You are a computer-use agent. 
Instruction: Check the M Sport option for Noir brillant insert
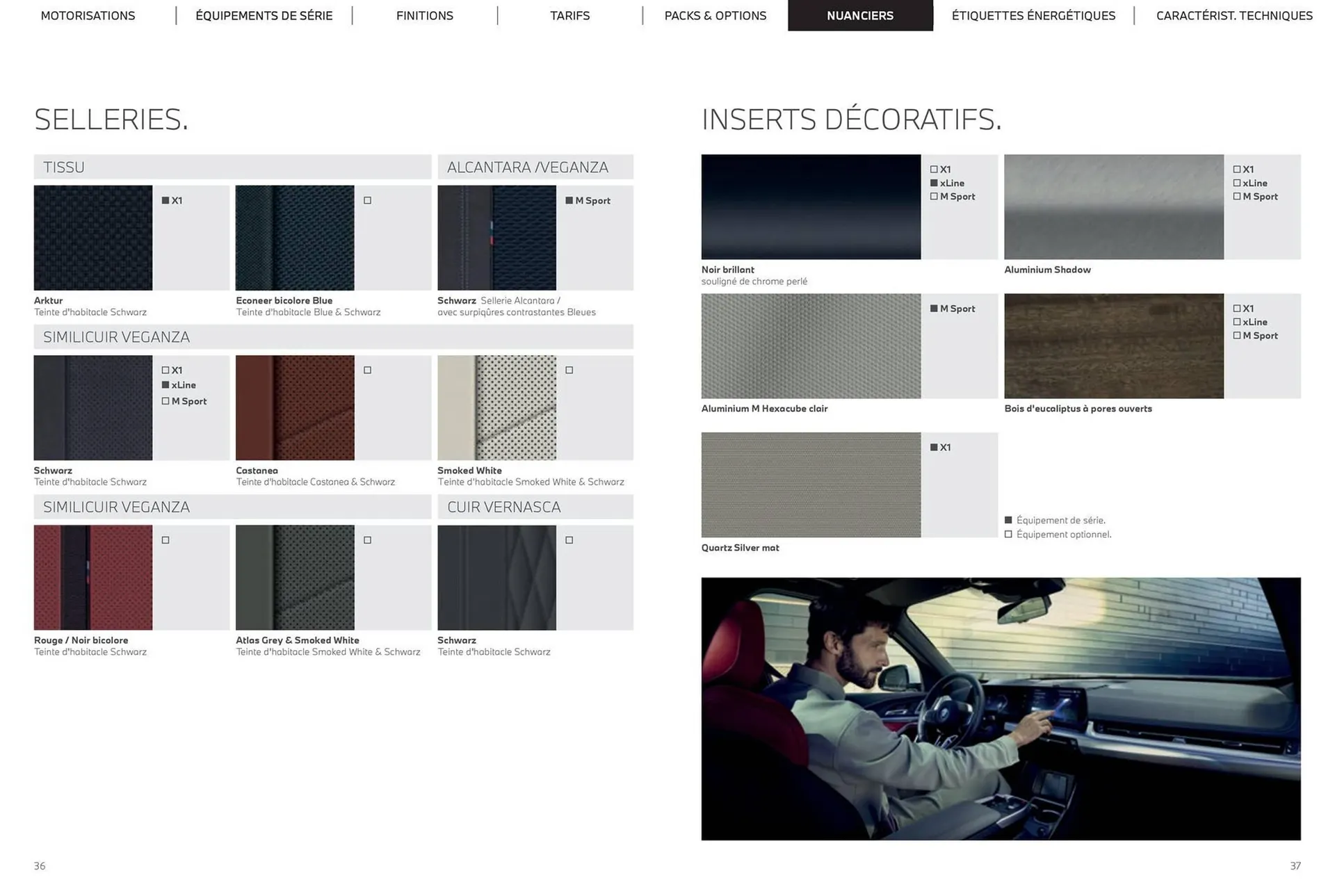coord(934,196)
